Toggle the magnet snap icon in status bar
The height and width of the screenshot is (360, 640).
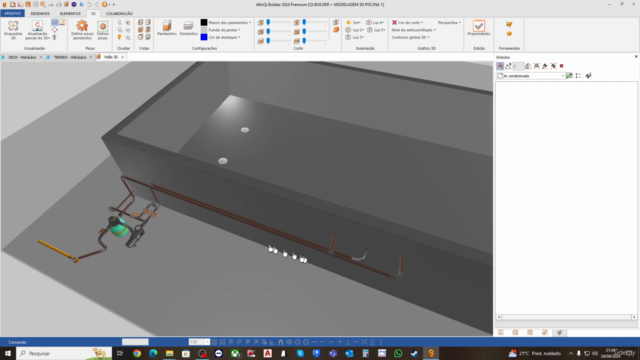(281, 342)
